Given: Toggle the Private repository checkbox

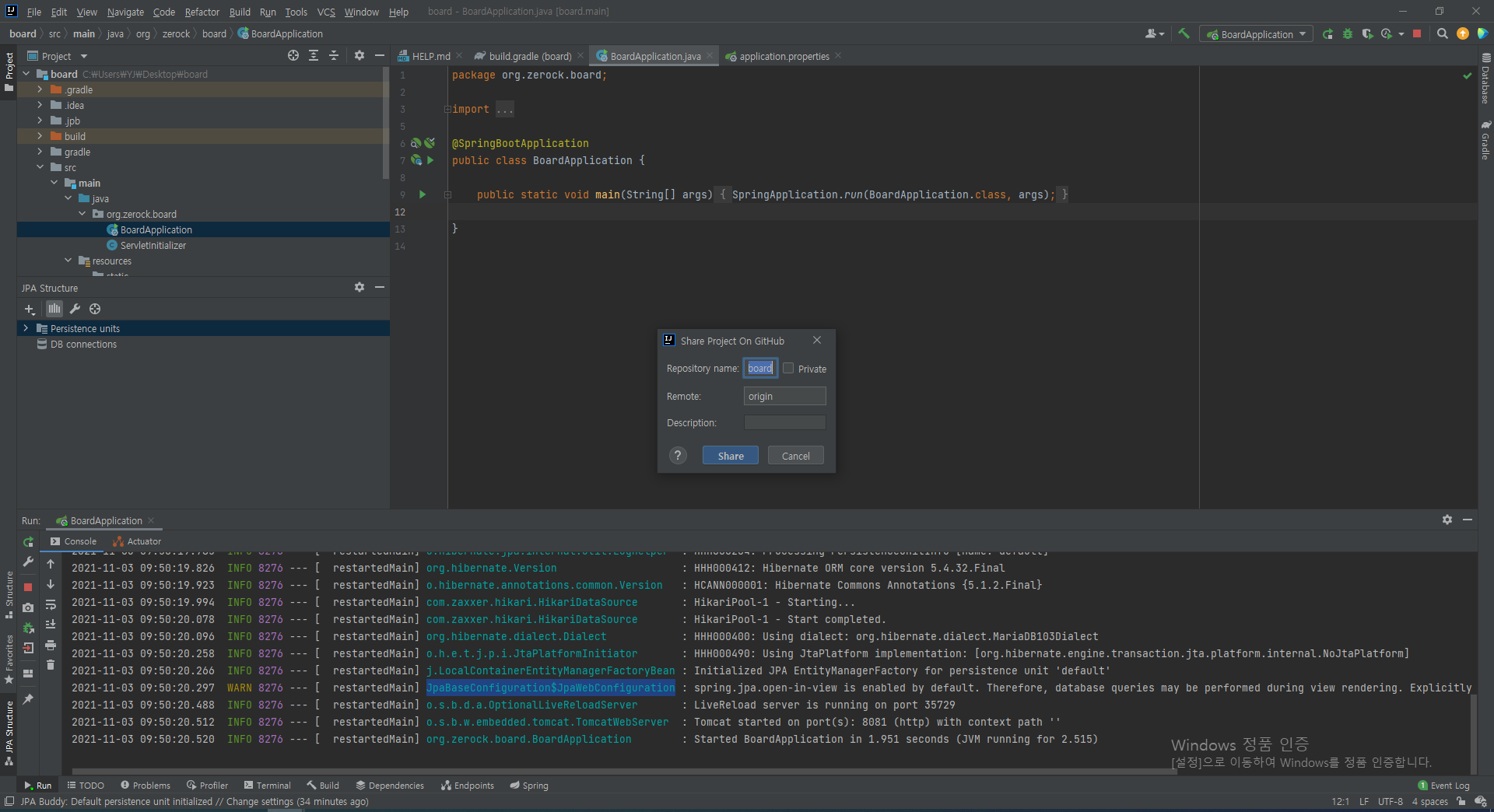Looking at the screenshot, I should click(788, 368).
